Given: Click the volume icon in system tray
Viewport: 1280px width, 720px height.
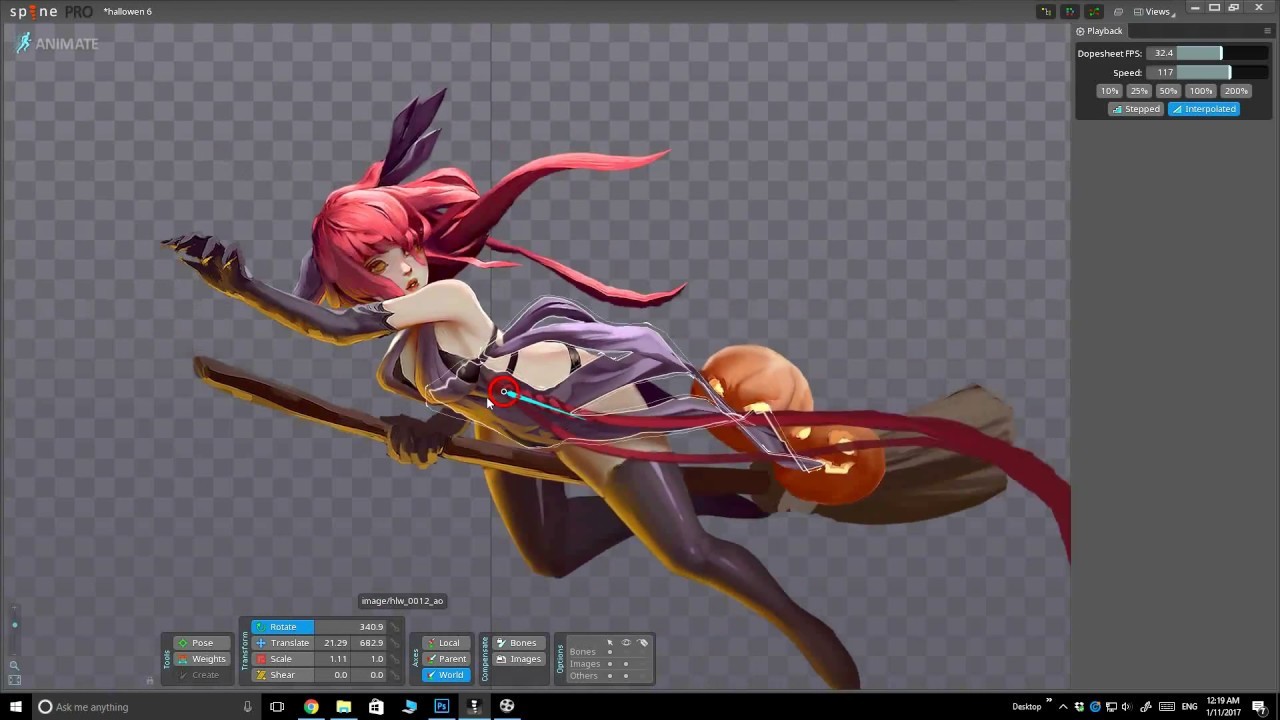Looking at the screenshot, I should pyautogui.click(x=1127, y=707).
